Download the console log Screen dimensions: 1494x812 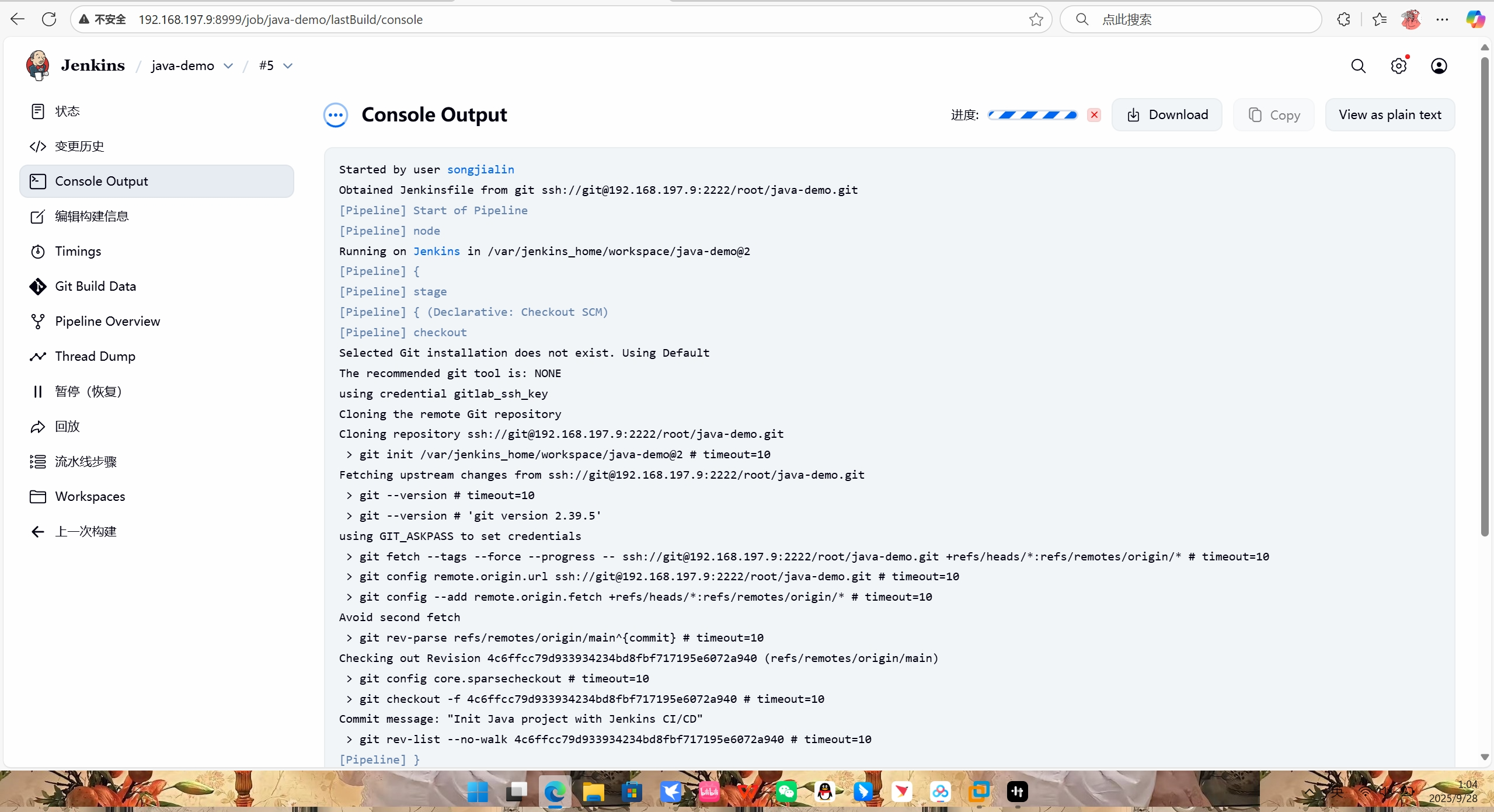coord(1167,115)
